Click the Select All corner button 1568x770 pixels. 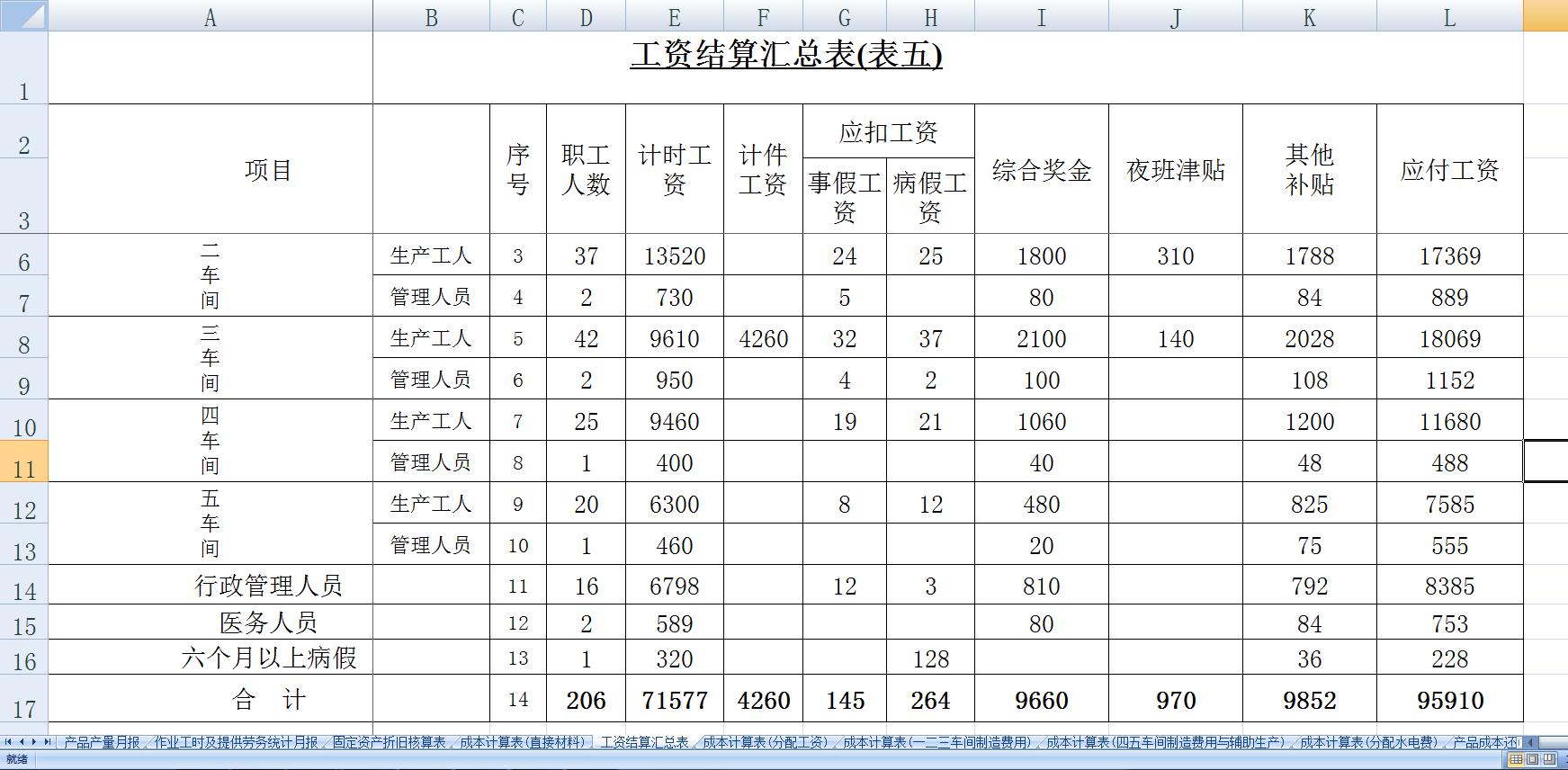click(23, 16)
